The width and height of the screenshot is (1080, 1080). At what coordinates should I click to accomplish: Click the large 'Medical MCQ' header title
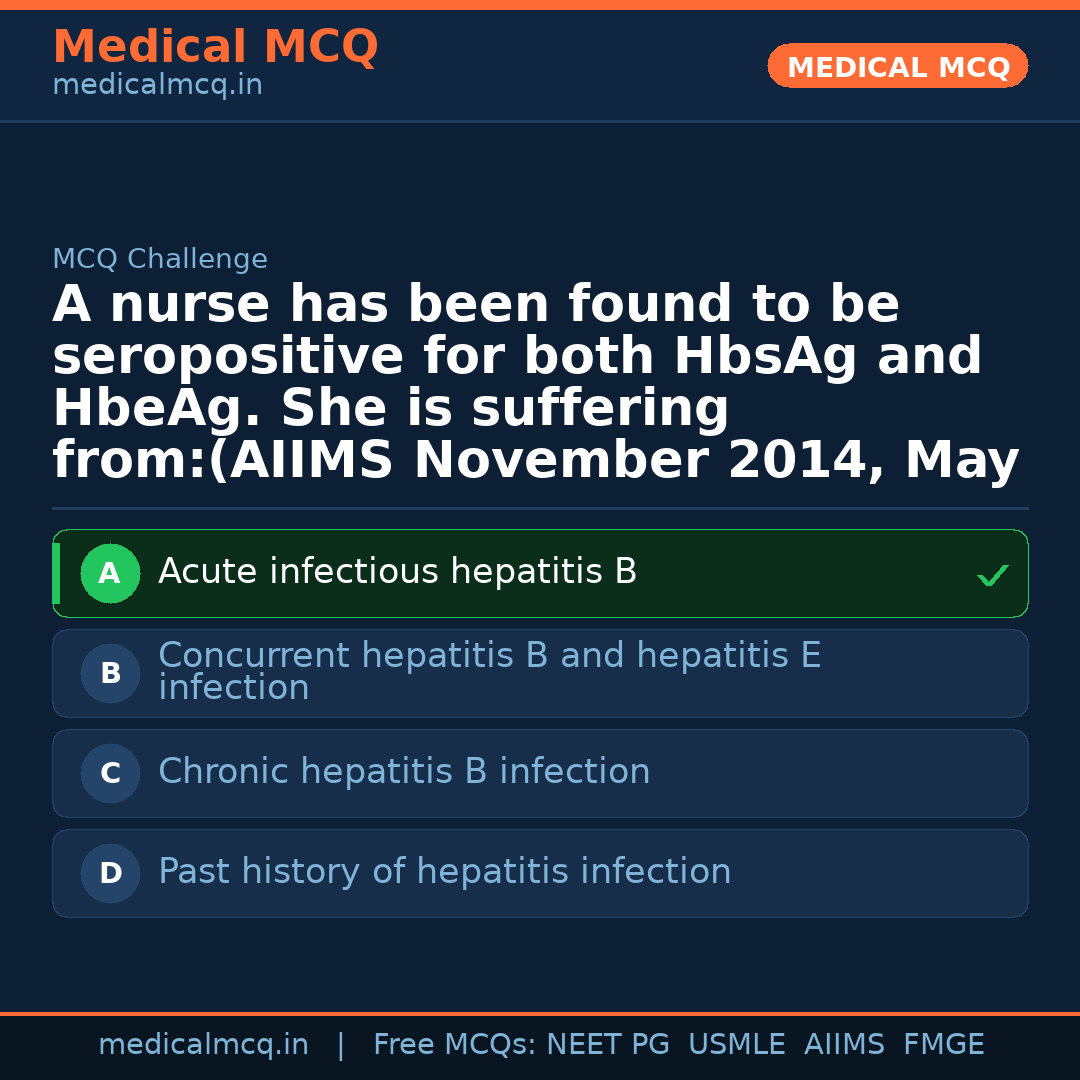[215, 47]
